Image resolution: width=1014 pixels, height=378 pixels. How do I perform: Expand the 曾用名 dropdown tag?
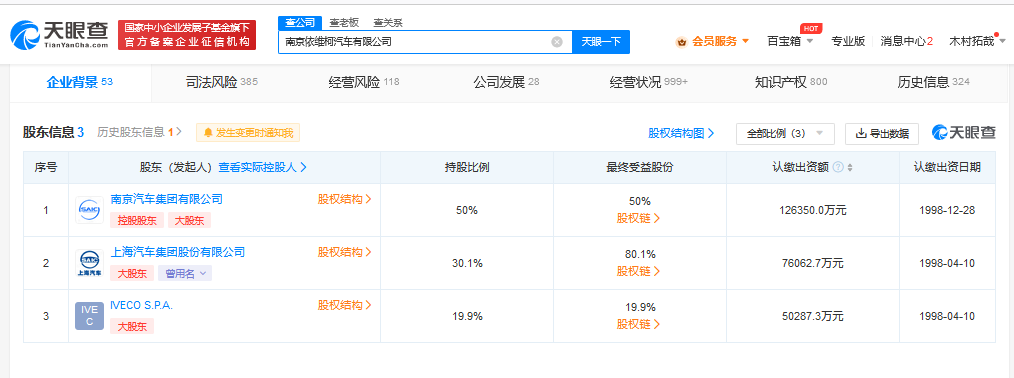[x=185, y=273]
